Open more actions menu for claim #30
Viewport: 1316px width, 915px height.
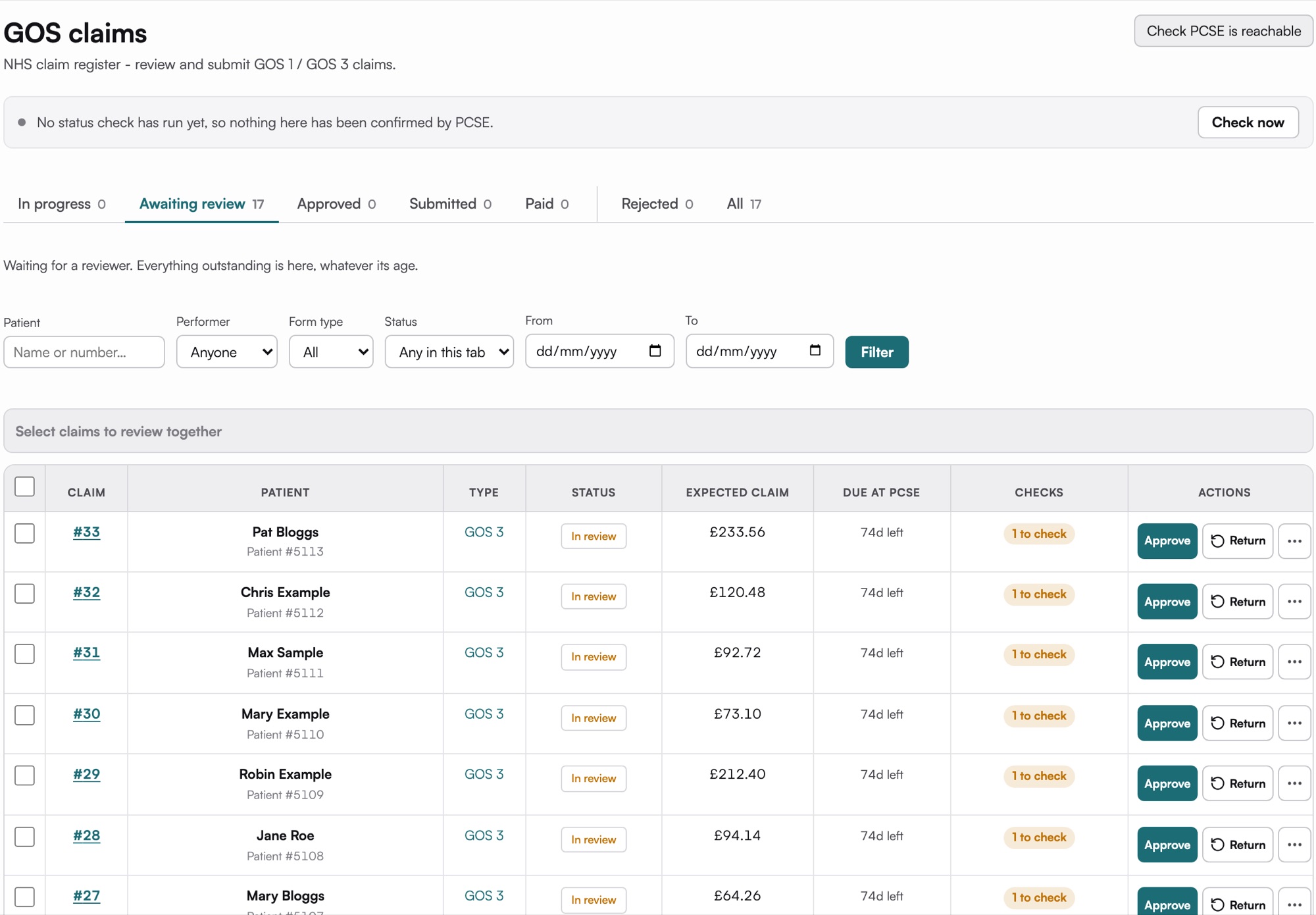1294,723
